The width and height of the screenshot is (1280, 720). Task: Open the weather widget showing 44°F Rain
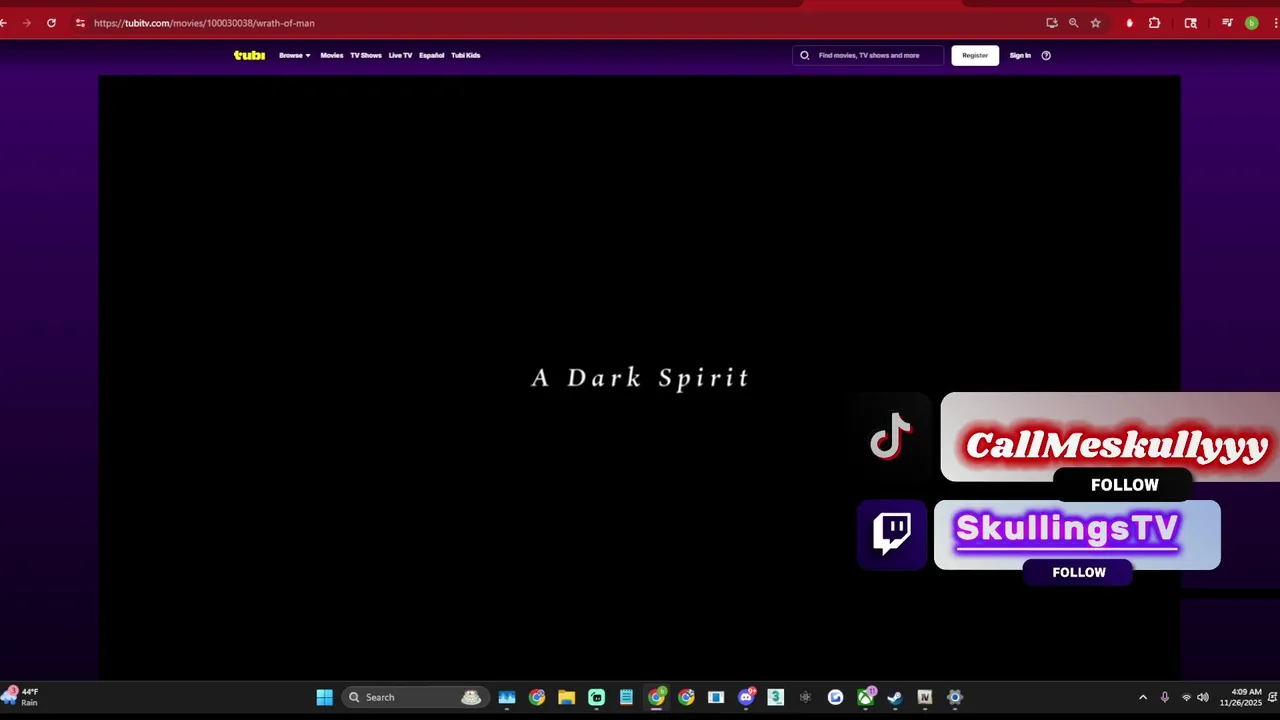(22, 697)
